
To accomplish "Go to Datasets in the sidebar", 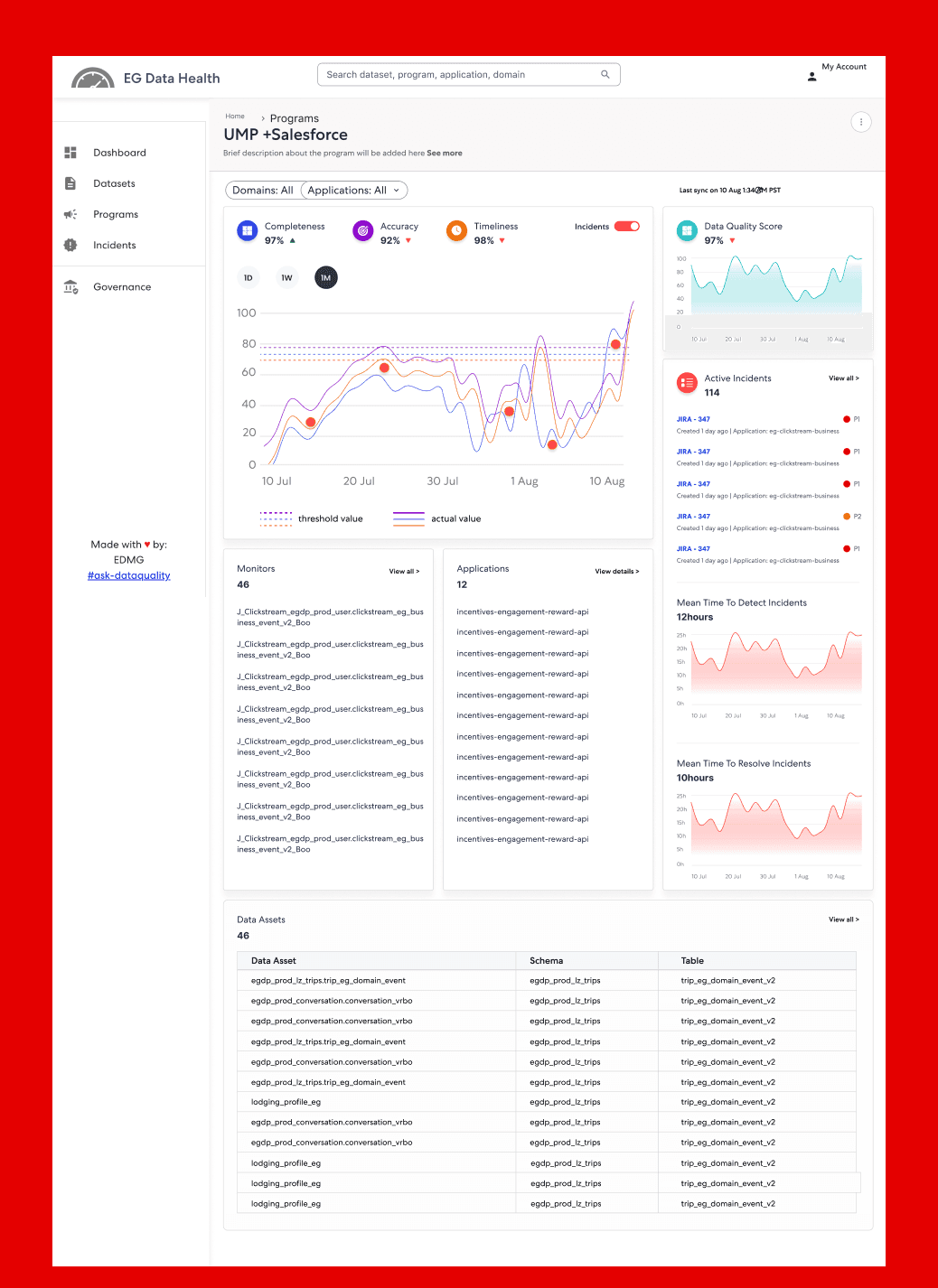I will coord(114,183).
